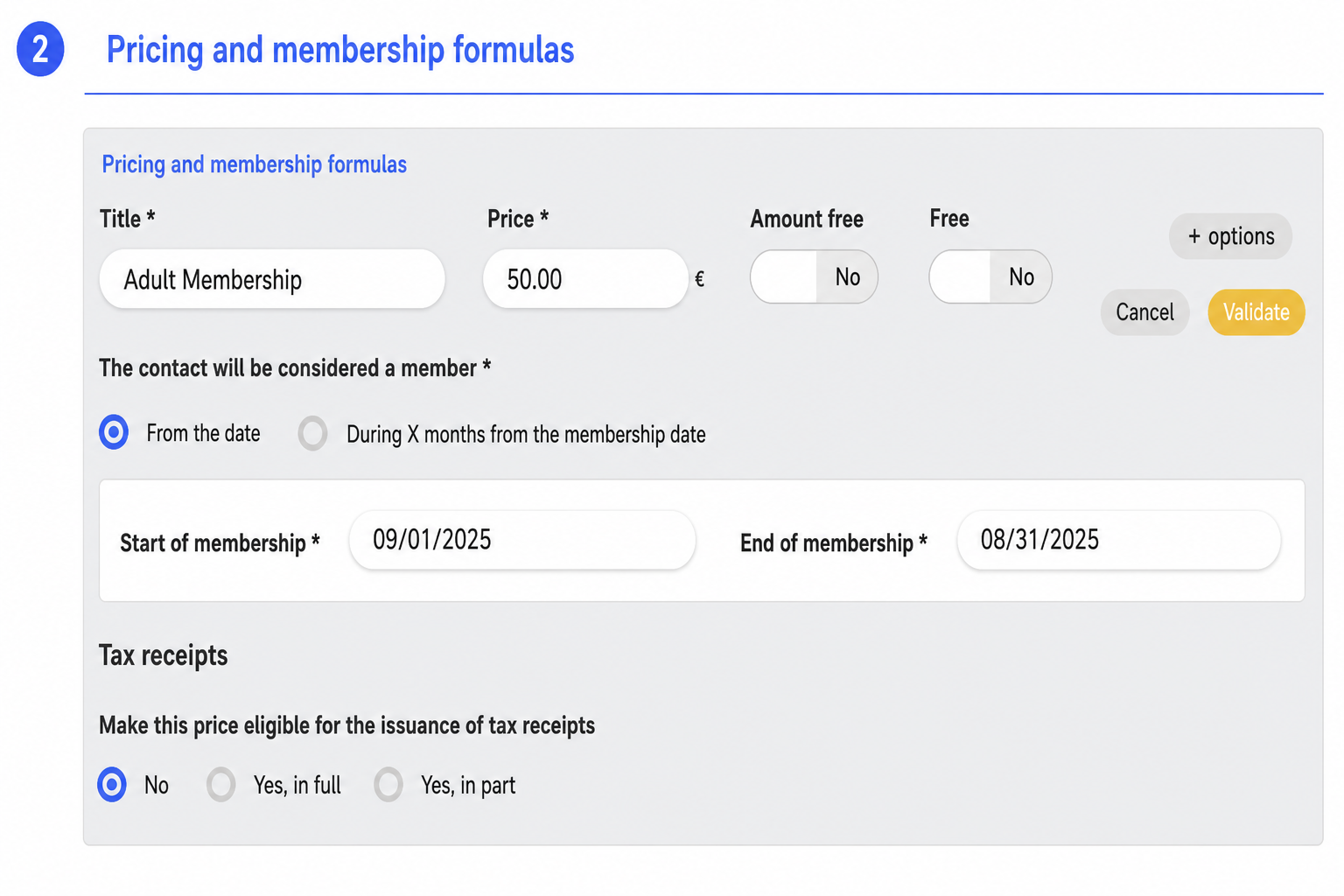Open the End of membership date field

(1119, 540)
